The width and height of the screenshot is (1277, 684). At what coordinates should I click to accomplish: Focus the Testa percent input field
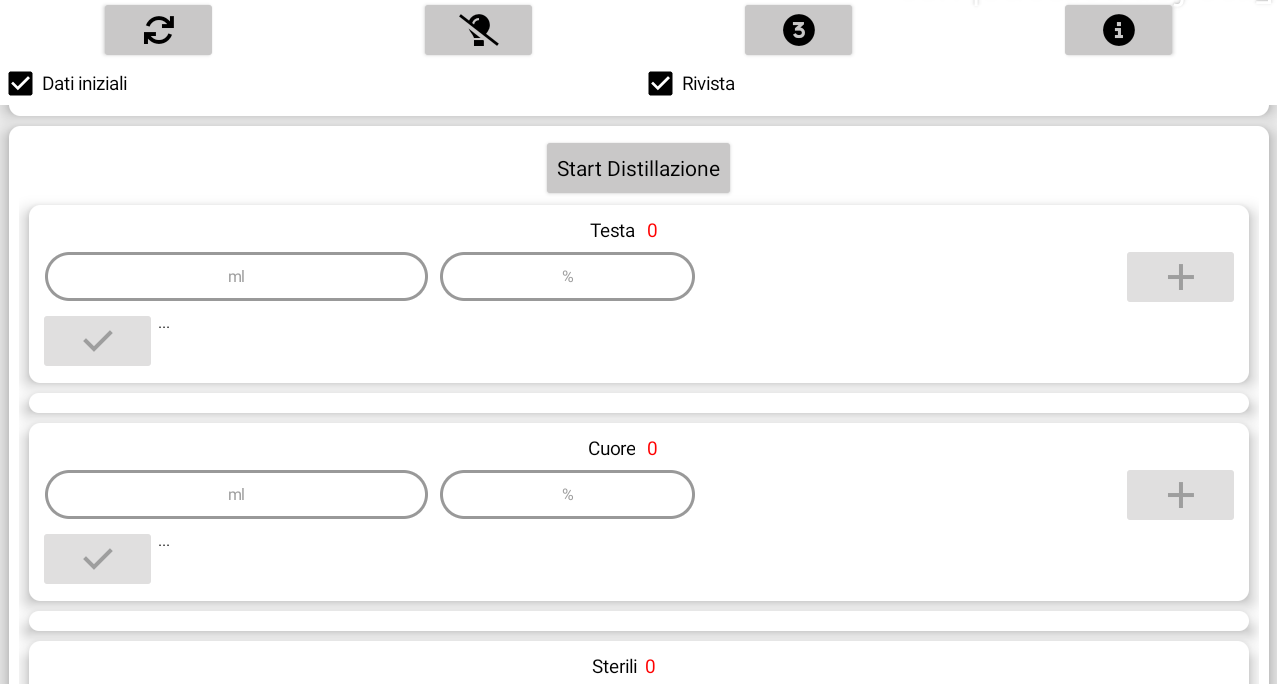[x=567, y=276]
